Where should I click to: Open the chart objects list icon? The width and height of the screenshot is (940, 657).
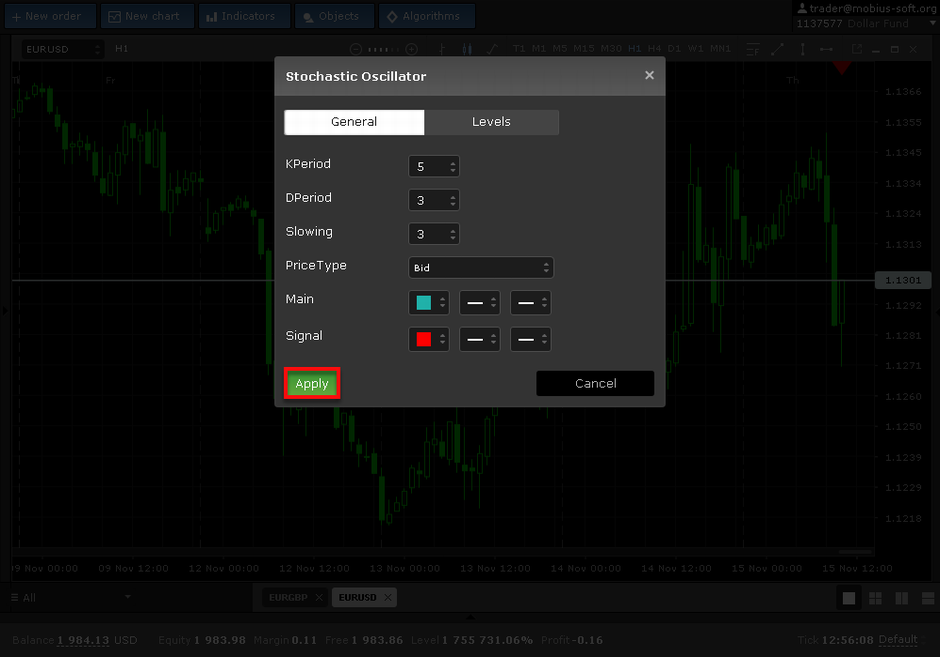pos(753,49)
